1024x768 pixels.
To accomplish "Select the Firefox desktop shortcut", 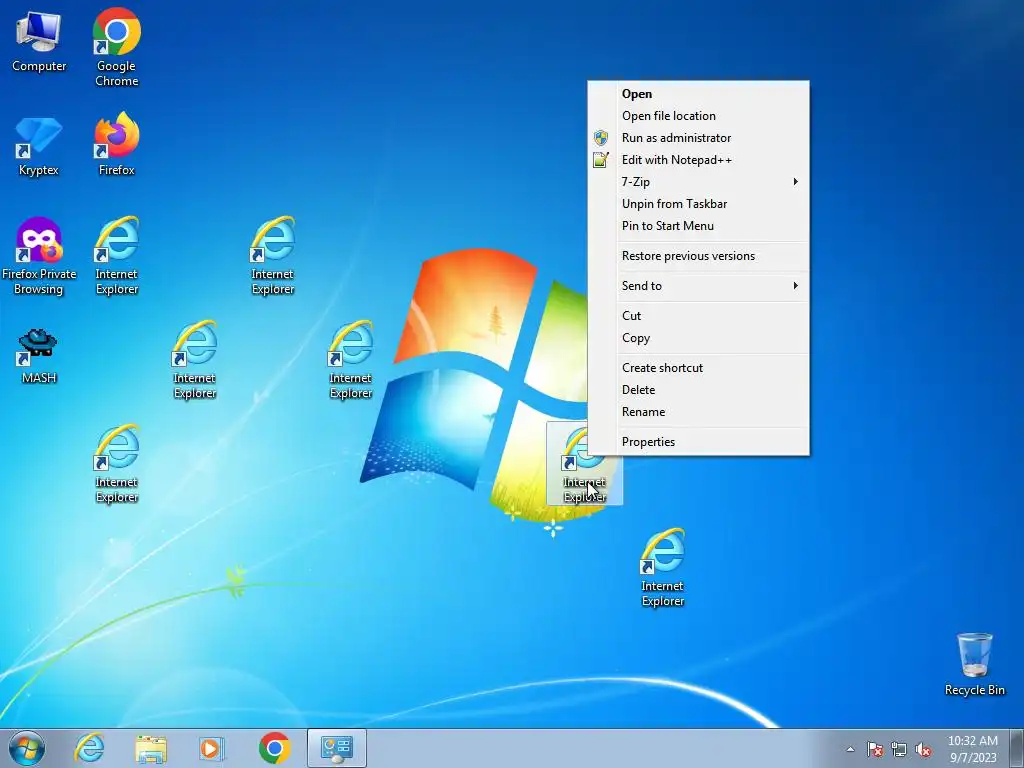I will click(117, 144).
